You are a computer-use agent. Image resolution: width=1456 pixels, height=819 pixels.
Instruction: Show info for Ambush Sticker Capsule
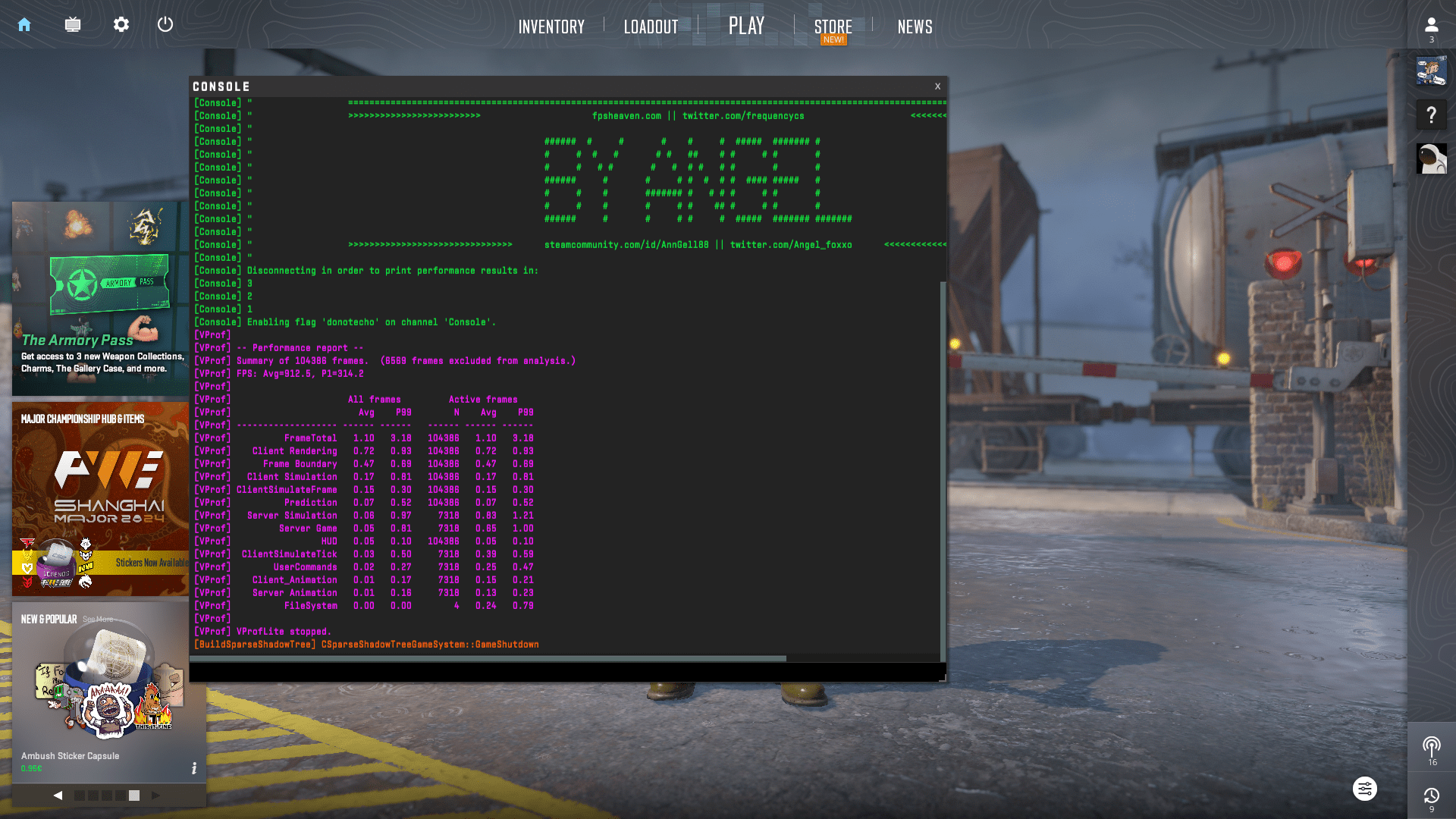coord(194,768)
